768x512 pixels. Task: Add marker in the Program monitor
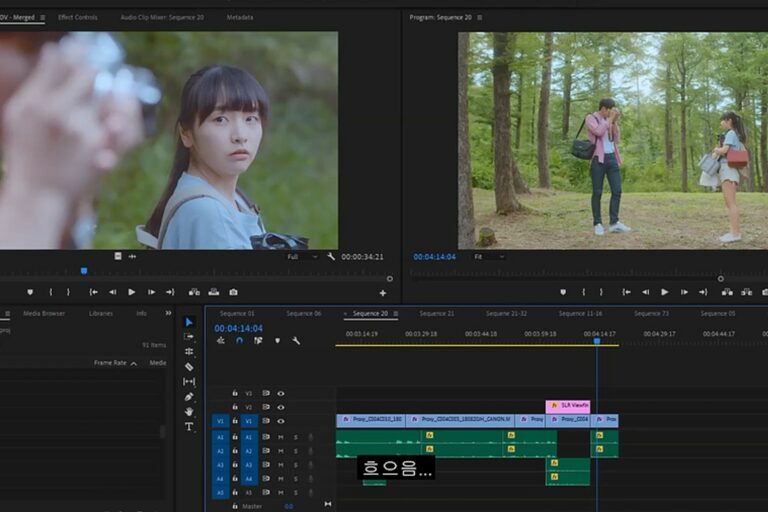563,292
